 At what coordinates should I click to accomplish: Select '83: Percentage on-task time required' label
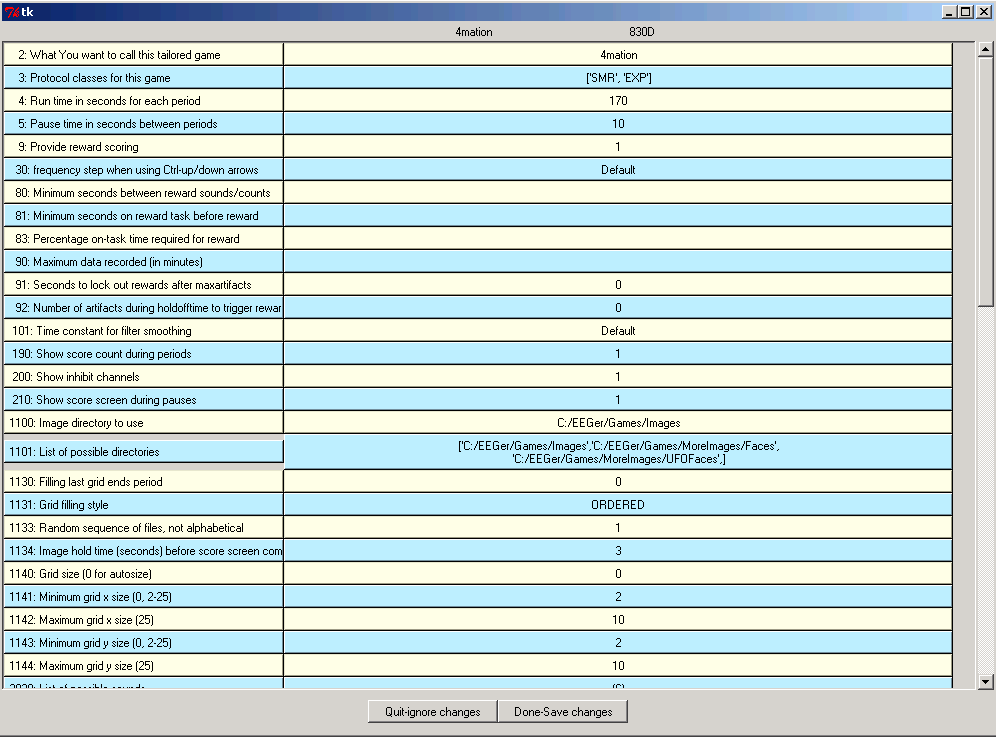pyautogui.click(x=144, y=238)
